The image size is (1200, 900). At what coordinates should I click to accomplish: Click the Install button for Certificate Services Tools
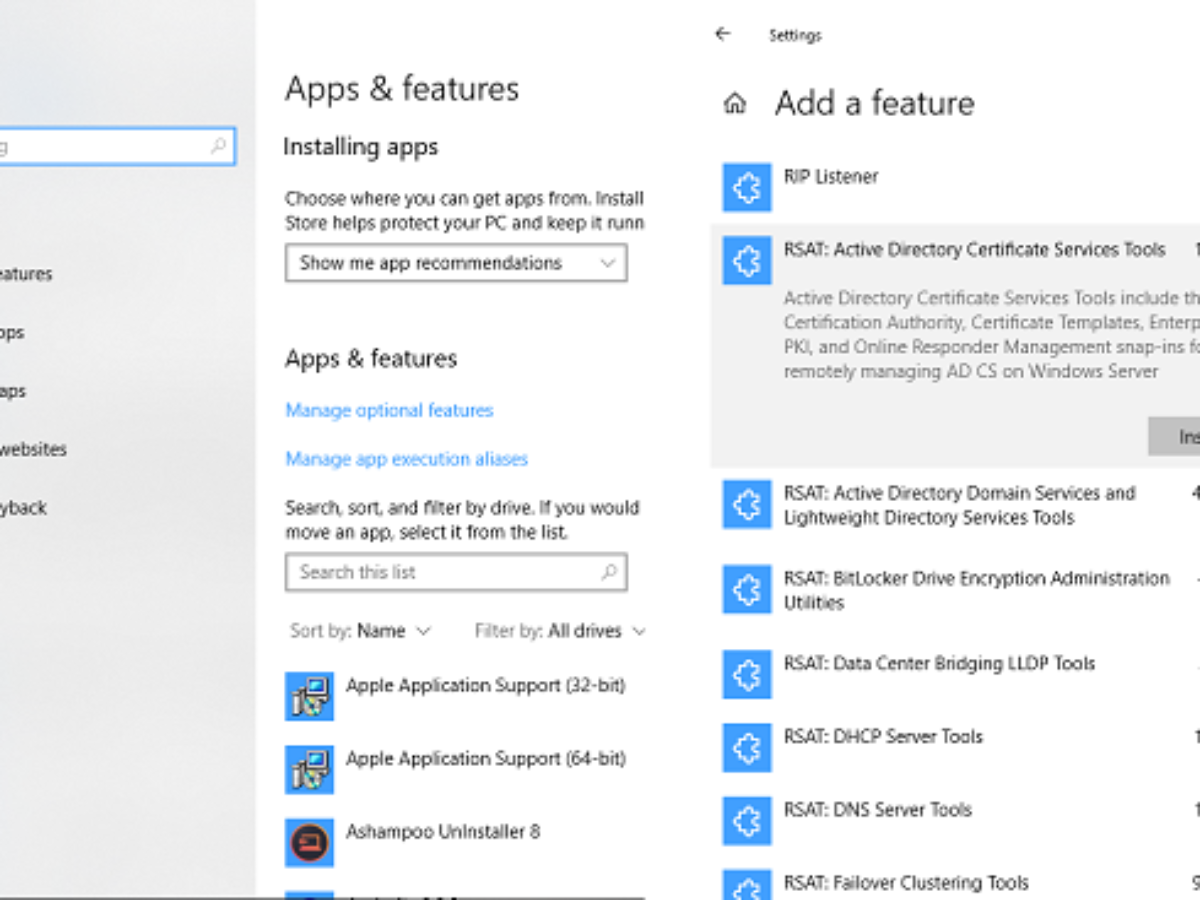1178,437
